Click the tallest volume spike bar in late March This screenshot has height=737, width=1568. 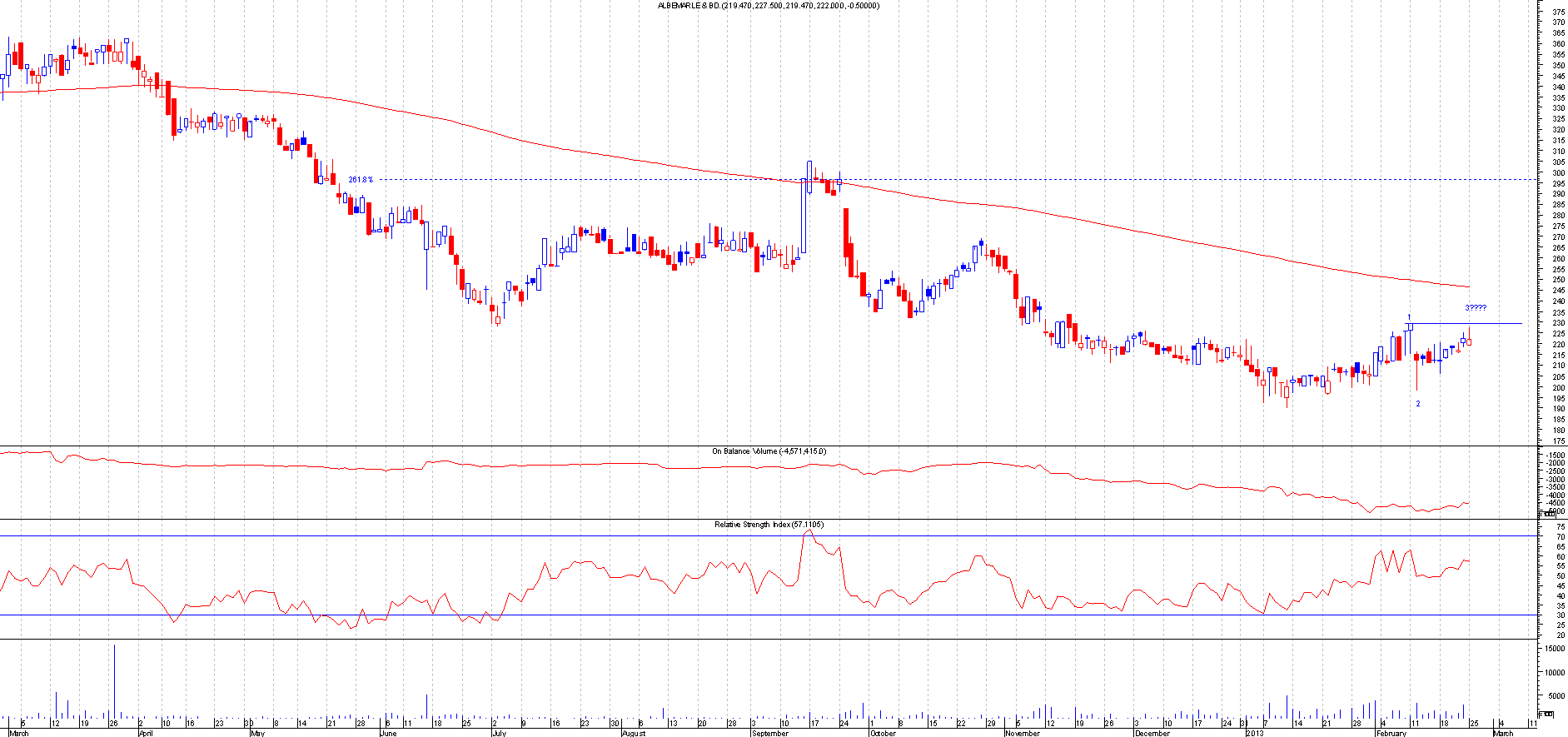click(114, 679)
